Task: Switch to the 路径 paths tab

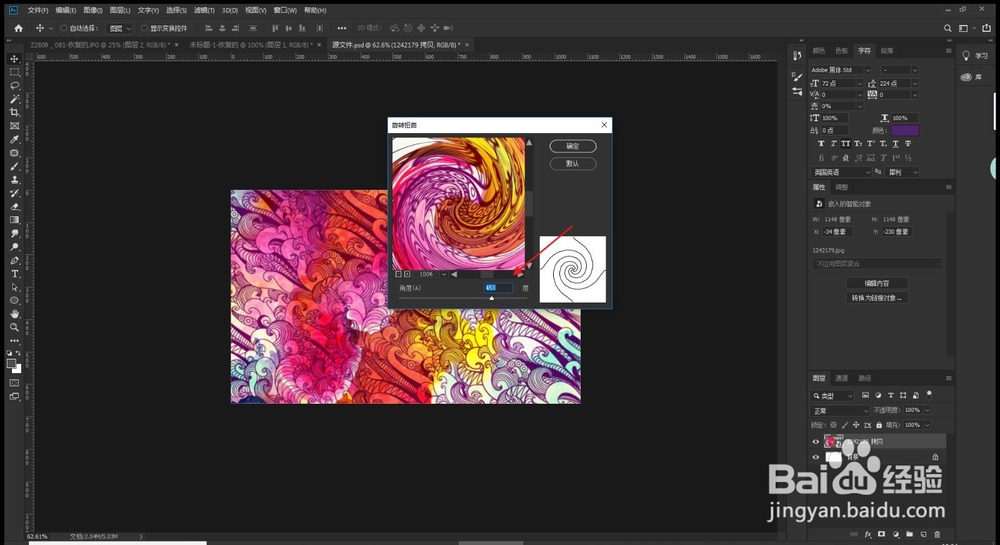Action: [x=865, y=378]
